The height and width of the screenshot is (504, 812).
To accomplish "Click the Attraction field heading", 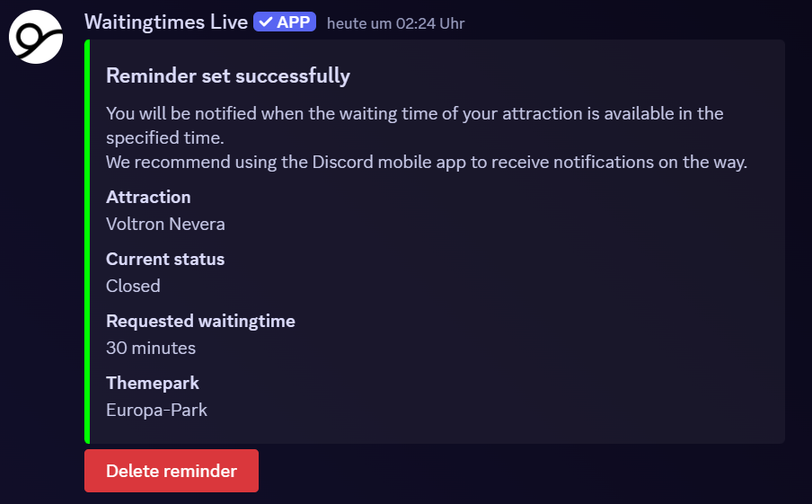I will 148,197.
